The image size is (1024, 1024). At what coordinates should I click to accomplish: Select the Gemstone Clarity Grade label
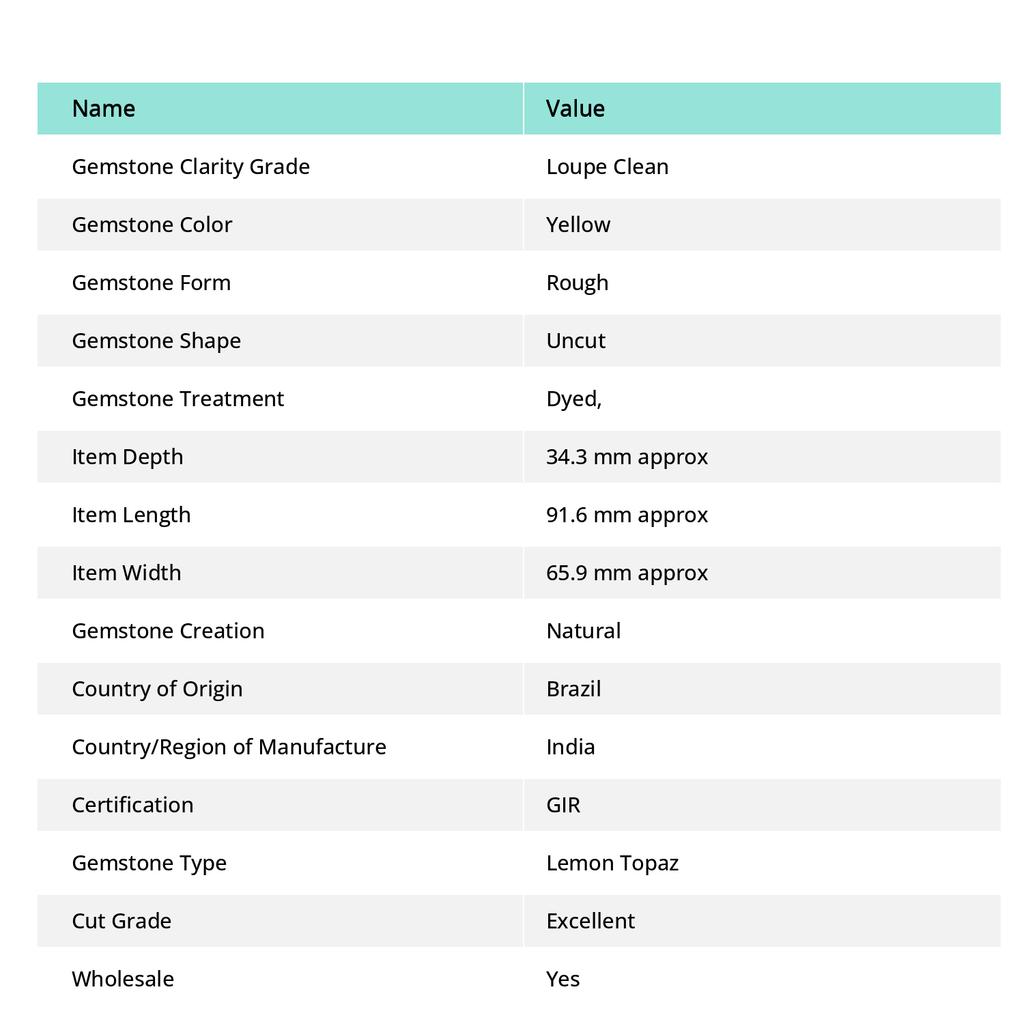pyautogui.click(x=191, y=167)
